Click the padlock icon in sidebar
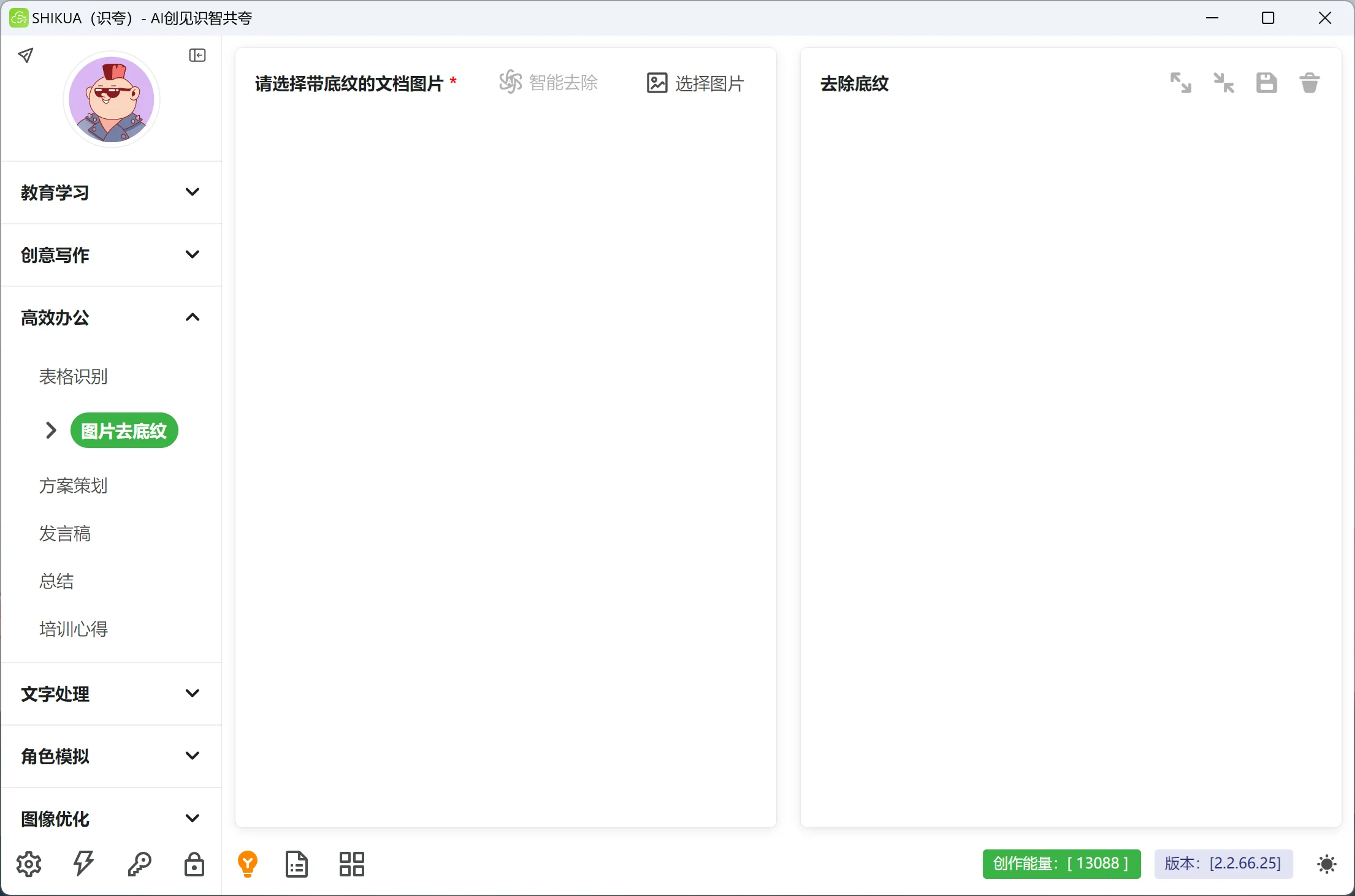The width and height of the screenshot is (1355, 896). coord(194,864)
